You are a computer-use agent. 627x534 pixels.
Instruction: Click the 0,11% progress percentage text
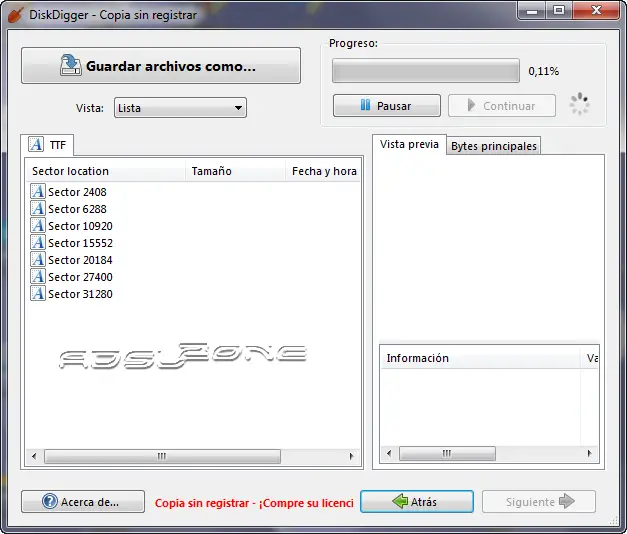[543, 71]
